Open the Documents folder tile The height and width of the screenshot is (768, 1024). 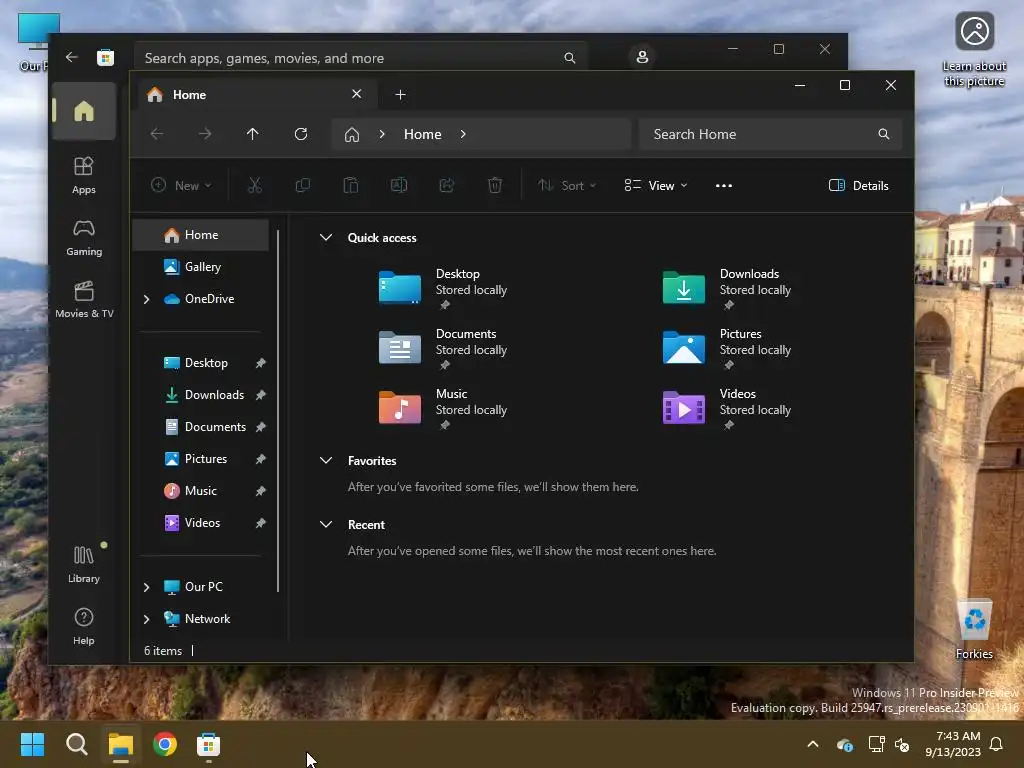coord(444,347)
